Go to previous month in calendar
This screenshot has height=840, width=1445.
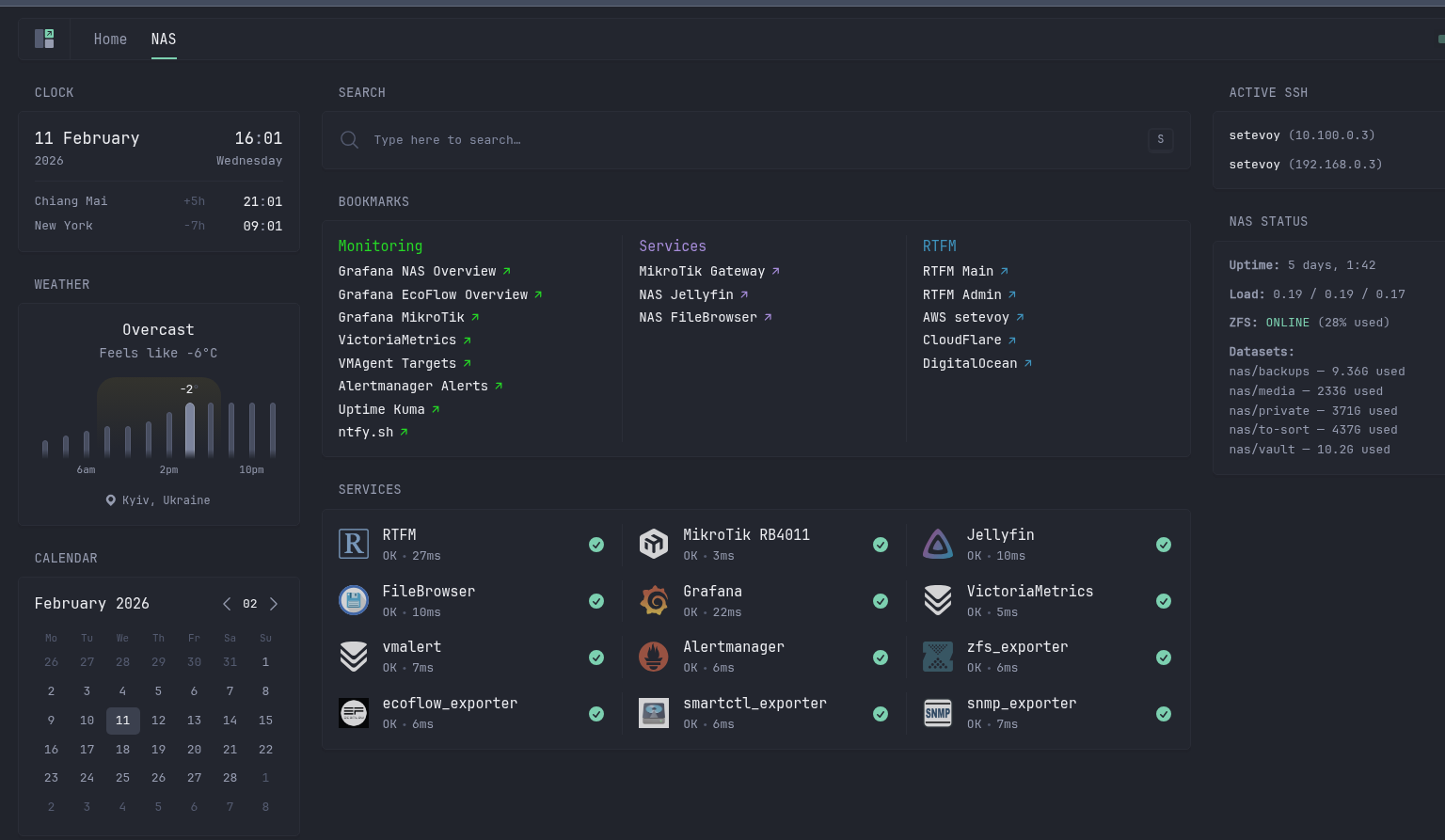point(227,604)
